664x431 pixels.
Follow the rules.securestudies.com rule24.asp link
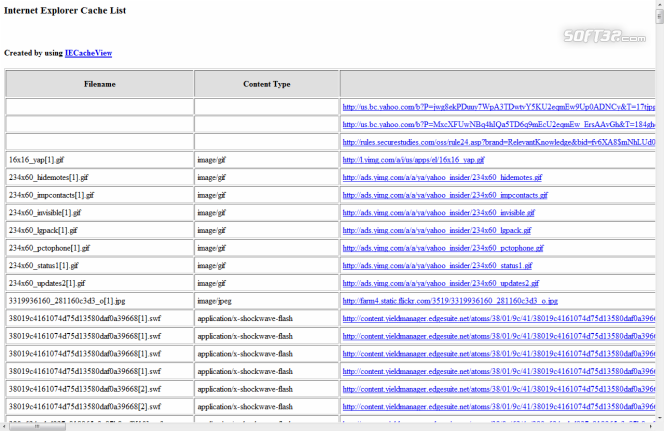coord(498,142)
